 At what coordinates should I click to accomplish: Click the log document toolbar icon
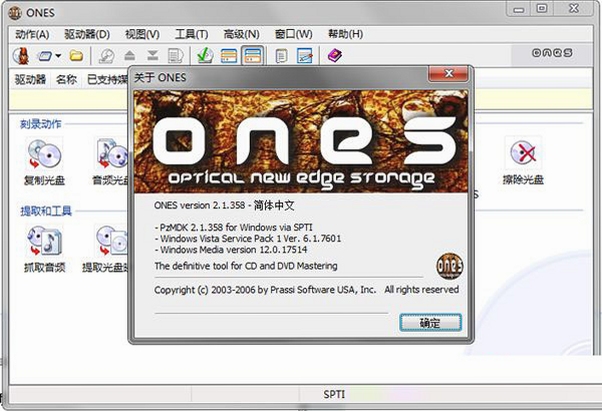tap(281, 56)
